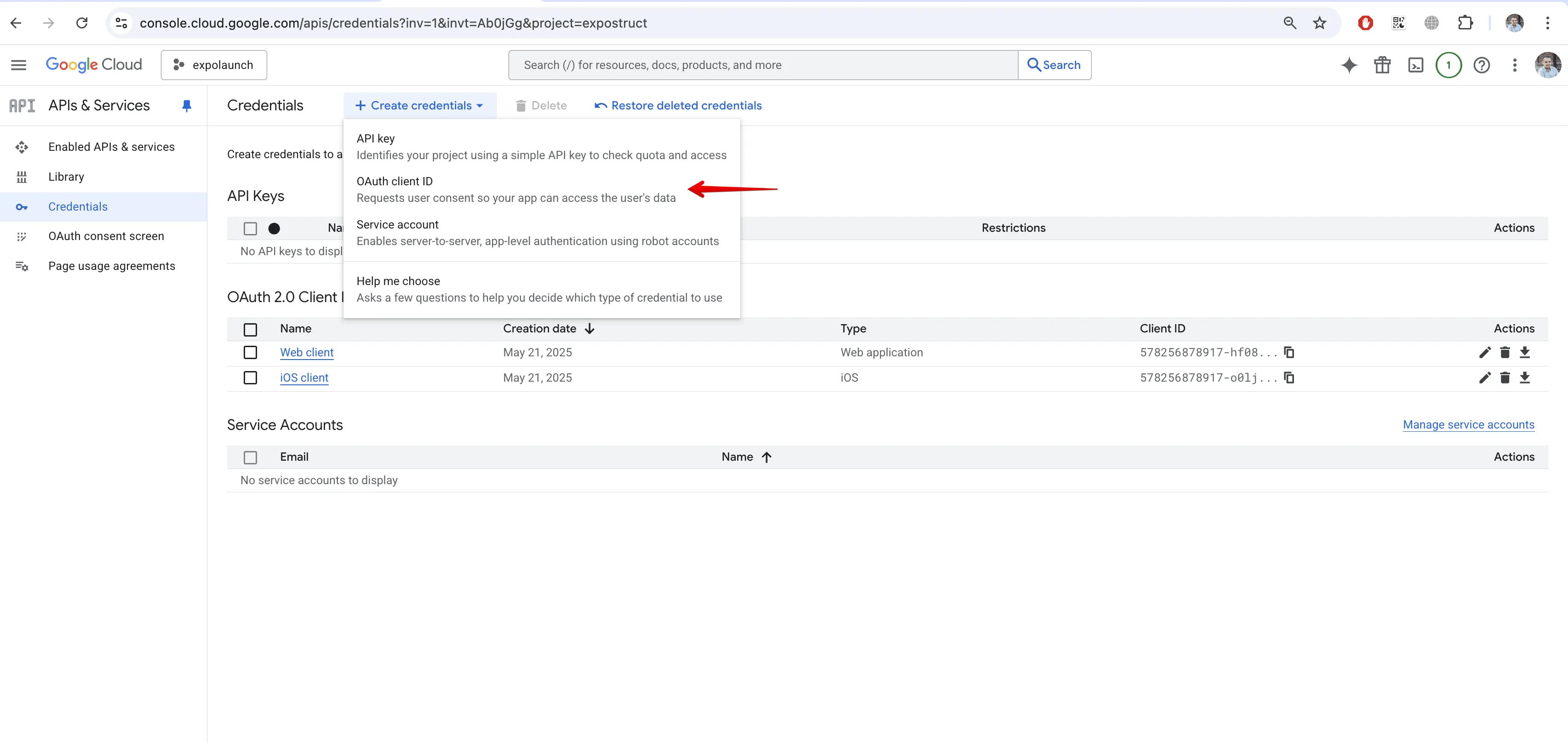Click the Client ID column header
Screen dimensions: 1568x743
1162,329
